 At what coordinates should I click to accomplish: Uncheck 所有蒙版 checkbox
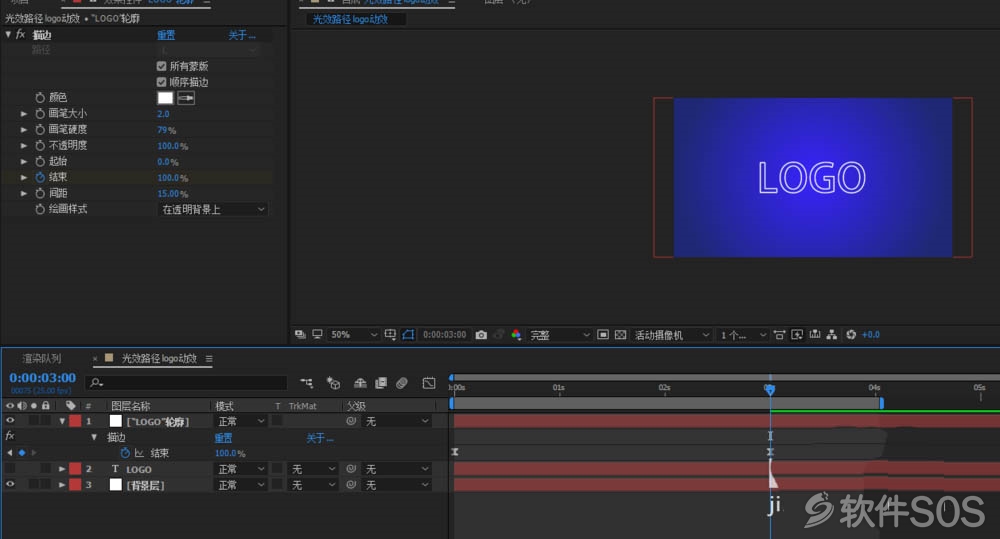(161, 66)
